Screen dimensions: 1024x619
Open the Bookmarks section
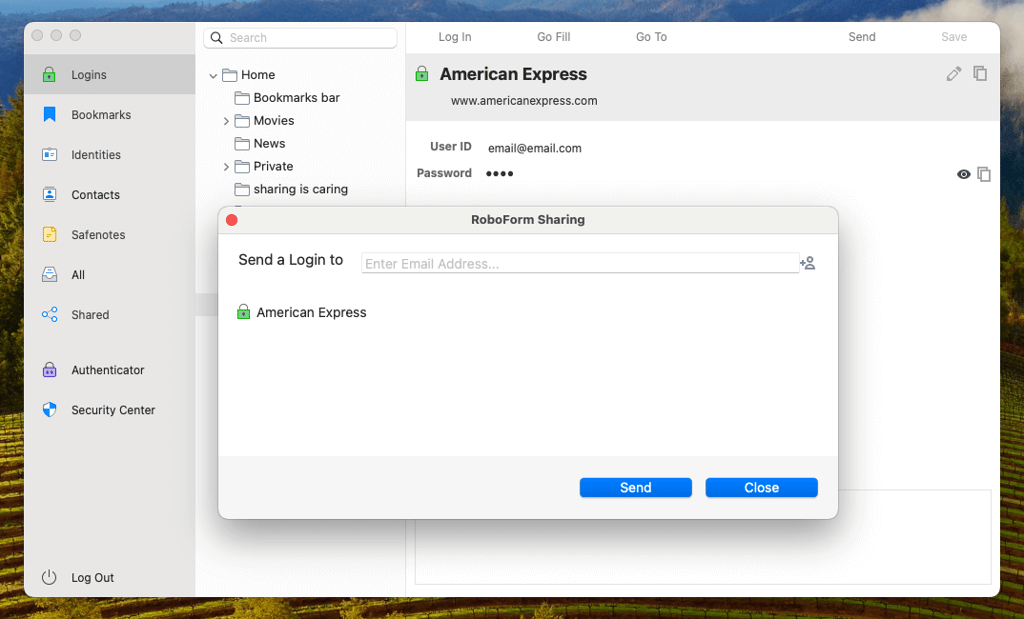click(110, 114)
